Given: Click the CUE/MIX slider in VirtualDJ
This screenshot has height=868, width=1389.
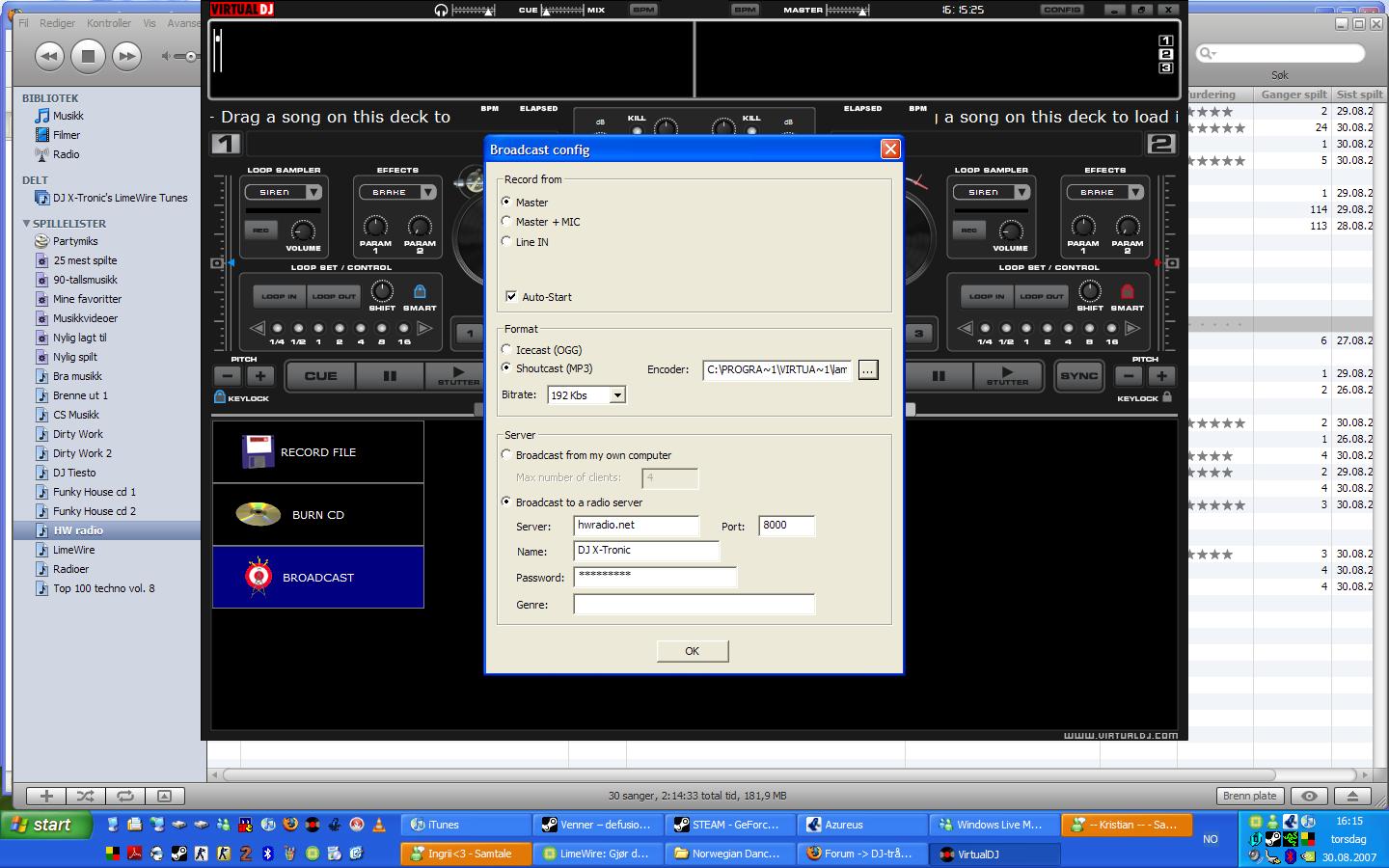Looking at the screenshot, I should point(562,10).
